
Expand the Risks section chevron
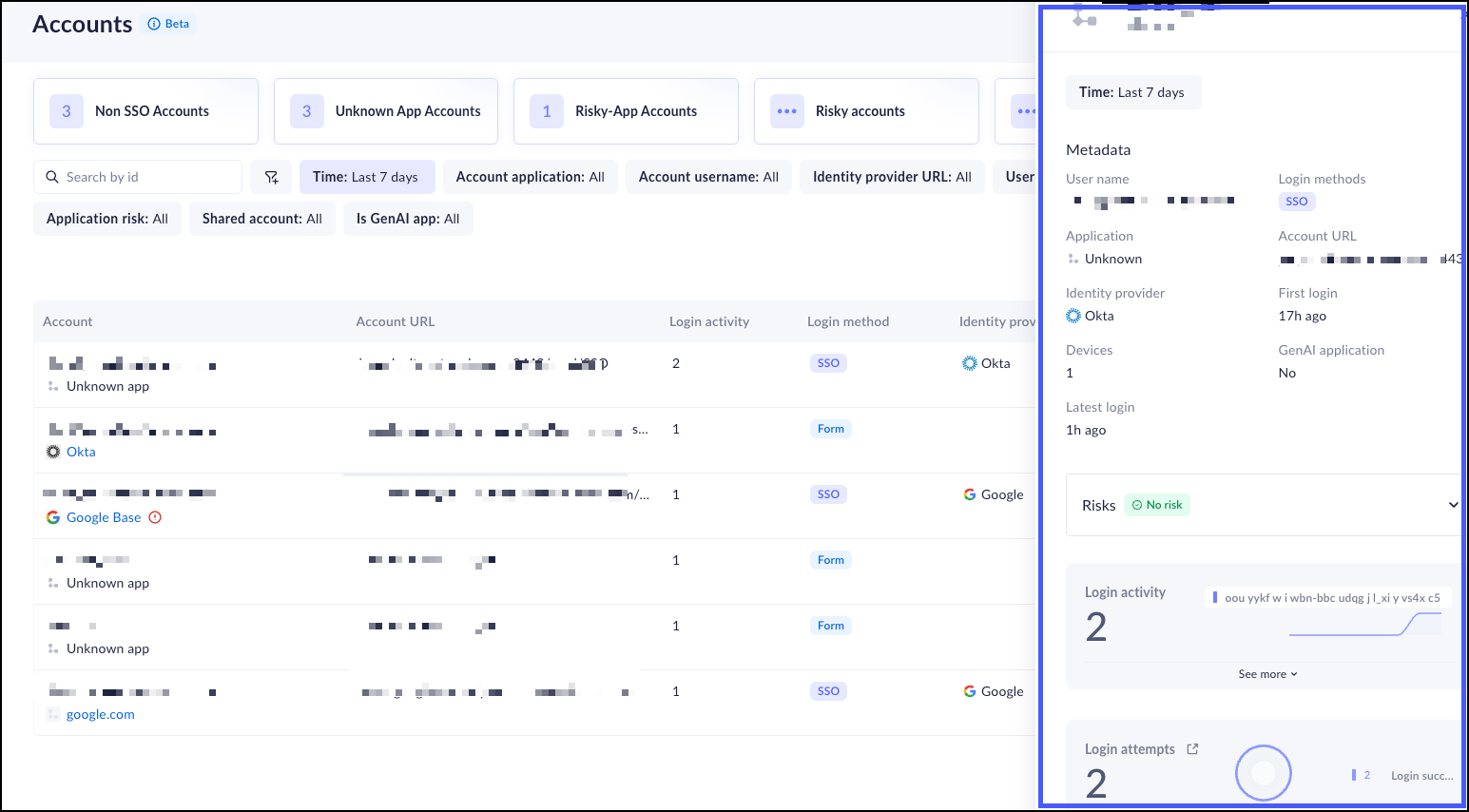click(1453, 505)
